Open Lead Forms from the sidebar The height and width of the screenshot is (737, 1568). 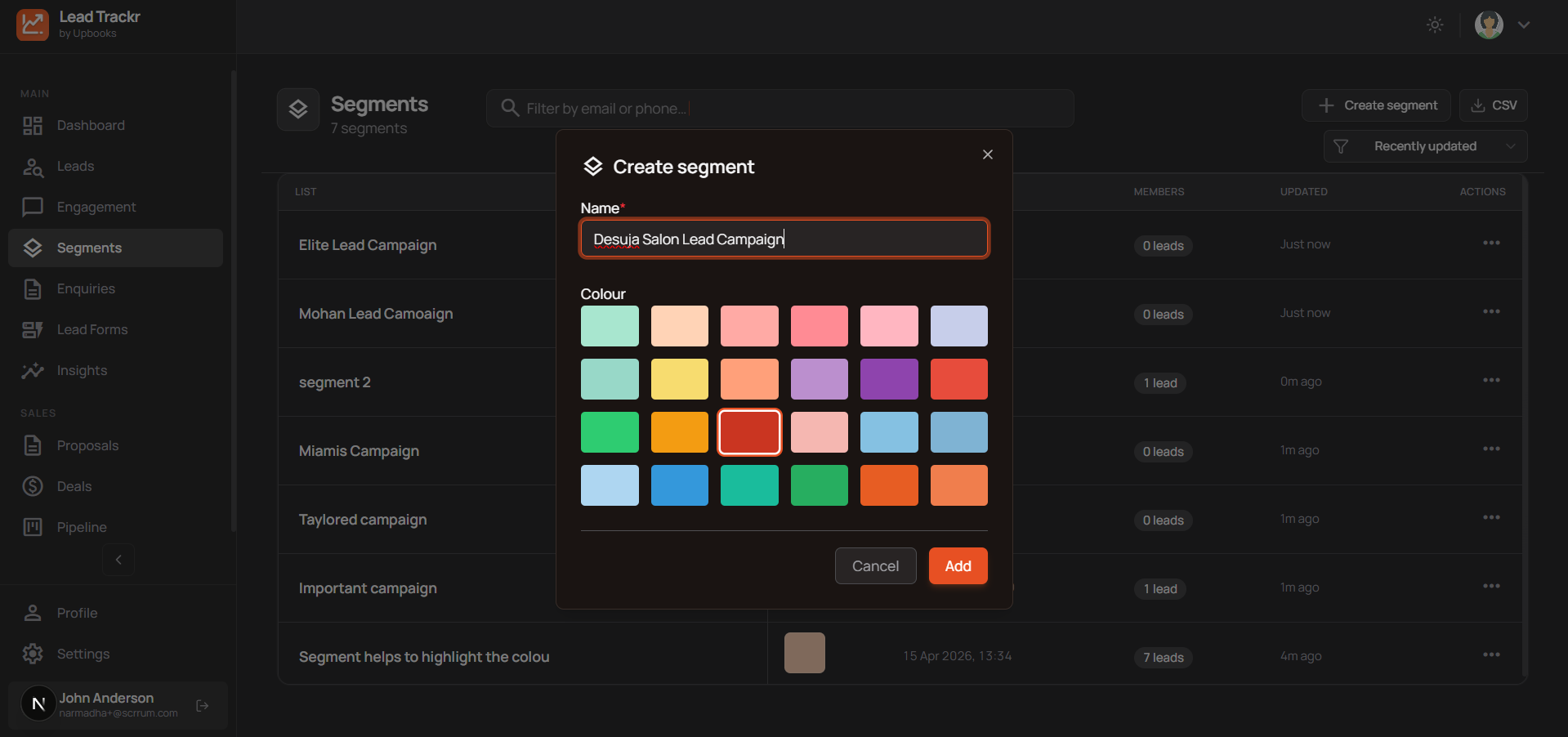click(x=33, y=329)
